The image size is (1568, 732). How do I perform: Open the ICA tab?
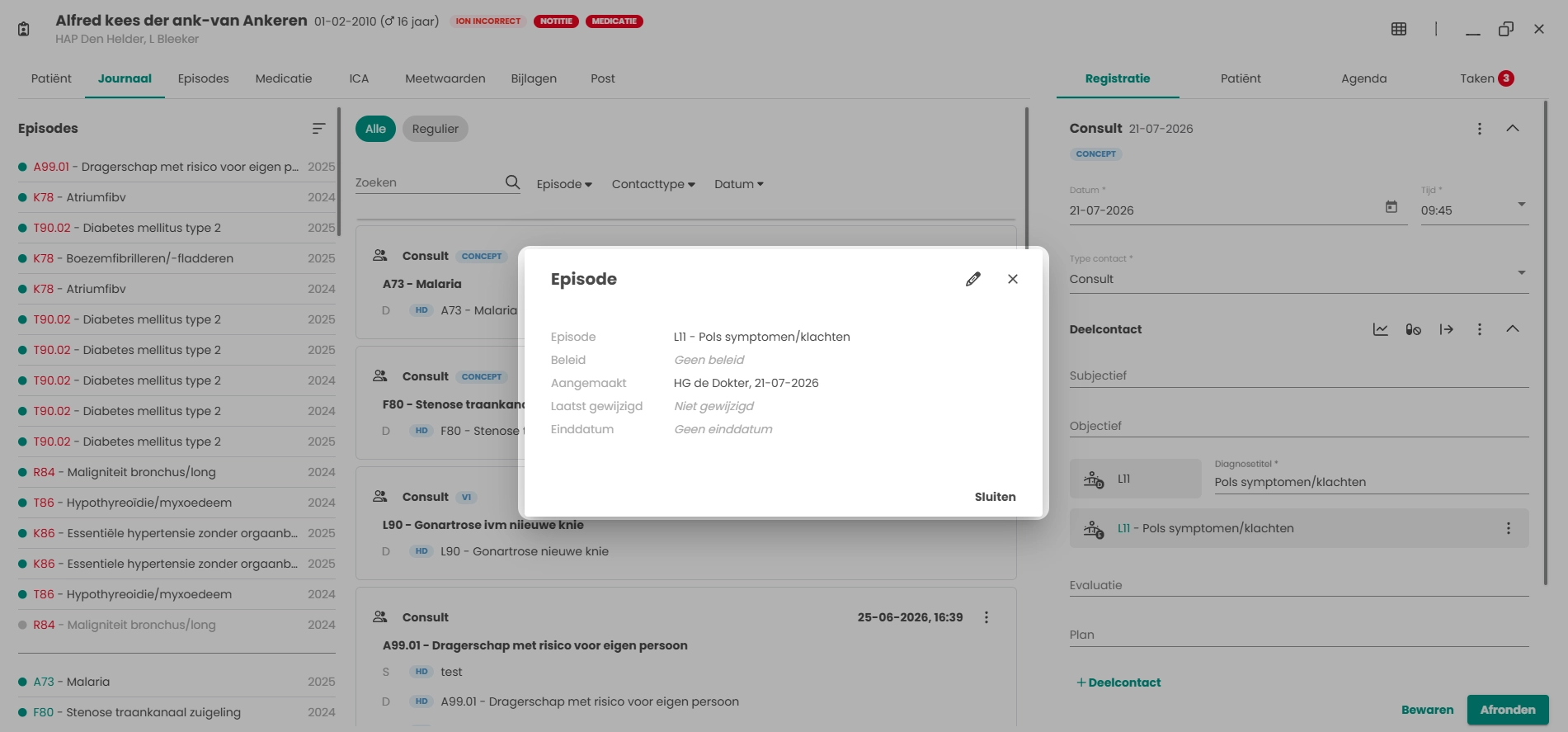[x=359, y=78]
